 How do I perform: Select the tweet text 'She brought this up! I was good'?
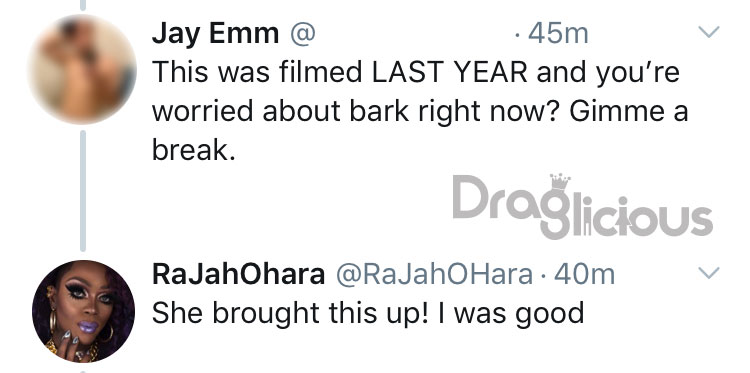(368, 314)
